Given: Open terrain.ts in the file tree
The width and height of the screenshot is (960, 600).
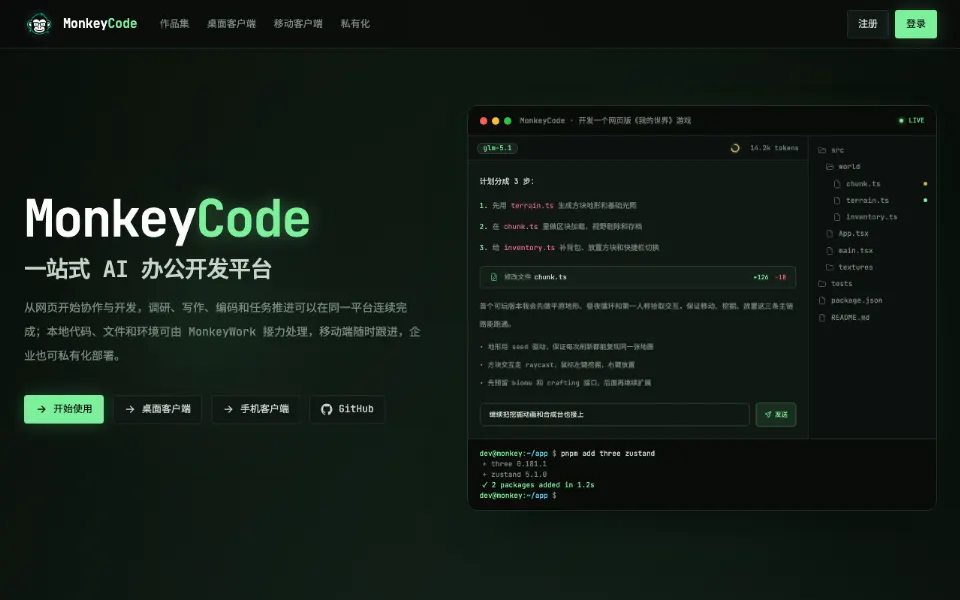Looking at the screenshot, I should tap(861, 200).
